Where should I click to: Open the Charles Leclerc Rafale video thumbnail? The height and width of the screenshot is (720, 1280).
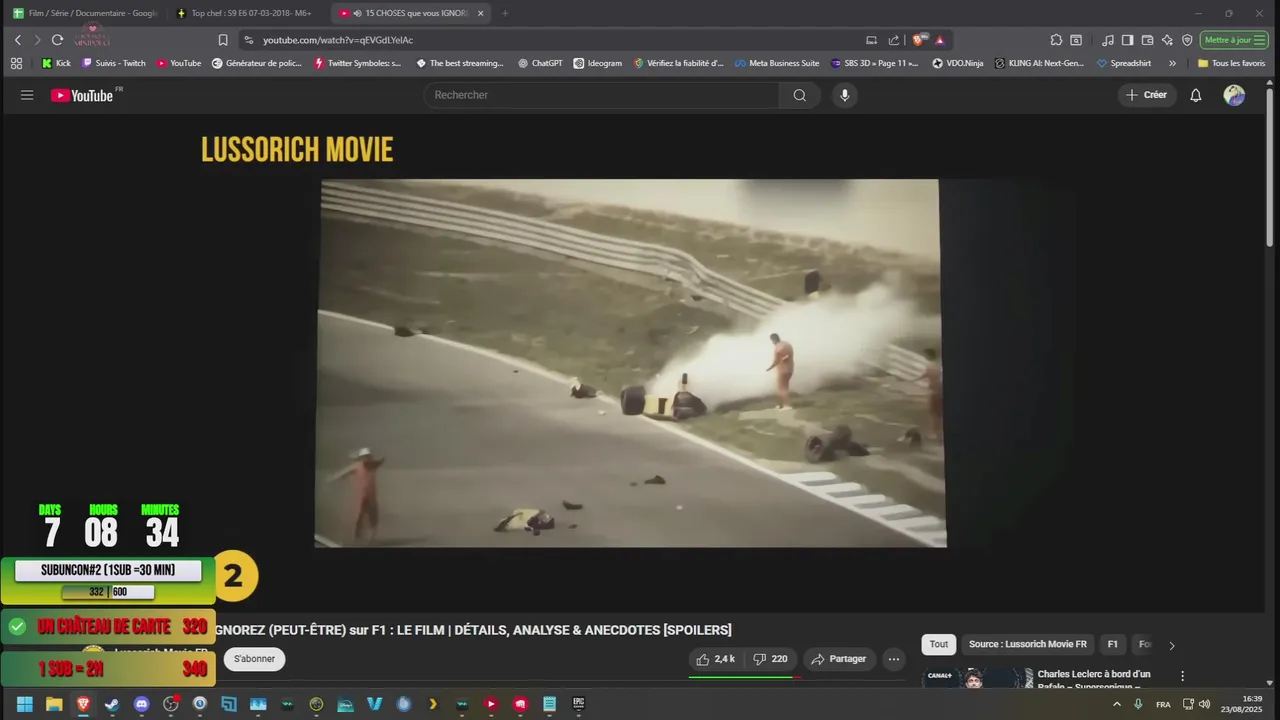coord(977,678)
